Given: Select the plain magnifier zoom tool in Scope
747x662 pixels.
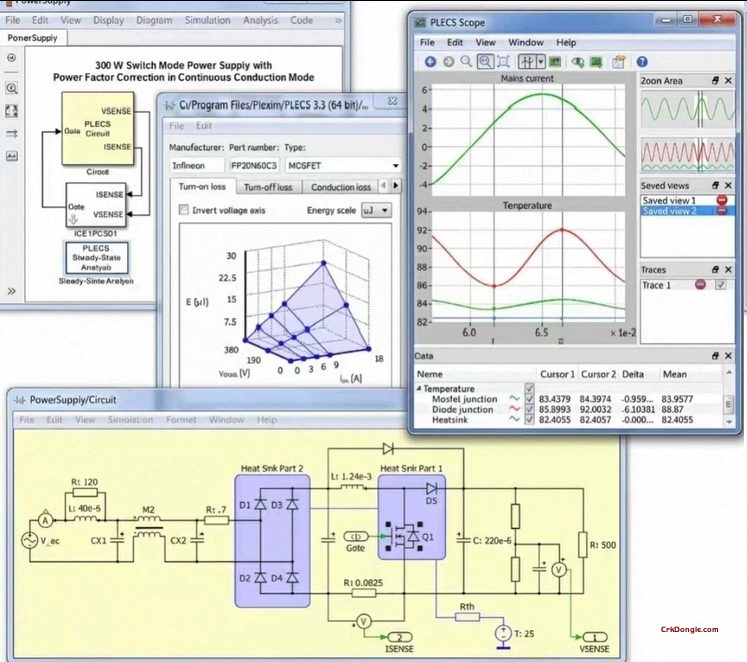Looking at the screenshot, I should pos(466,61).
